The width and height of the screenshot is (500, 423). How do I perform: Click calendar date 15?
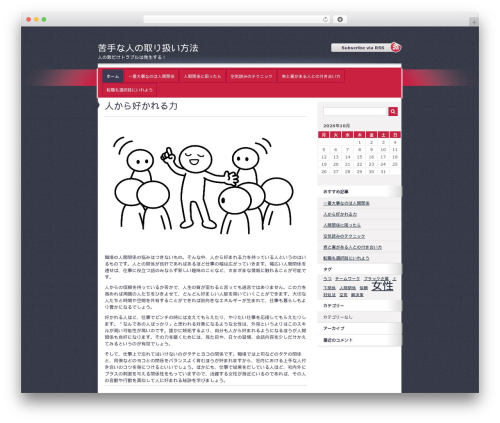pyautogui.click(x=359, y=157)
